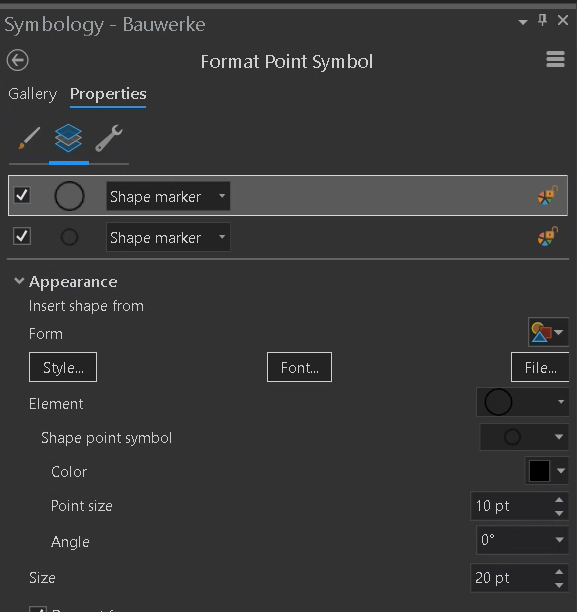Uncheck the first Shape marker layer checkbox

(22, 195)
